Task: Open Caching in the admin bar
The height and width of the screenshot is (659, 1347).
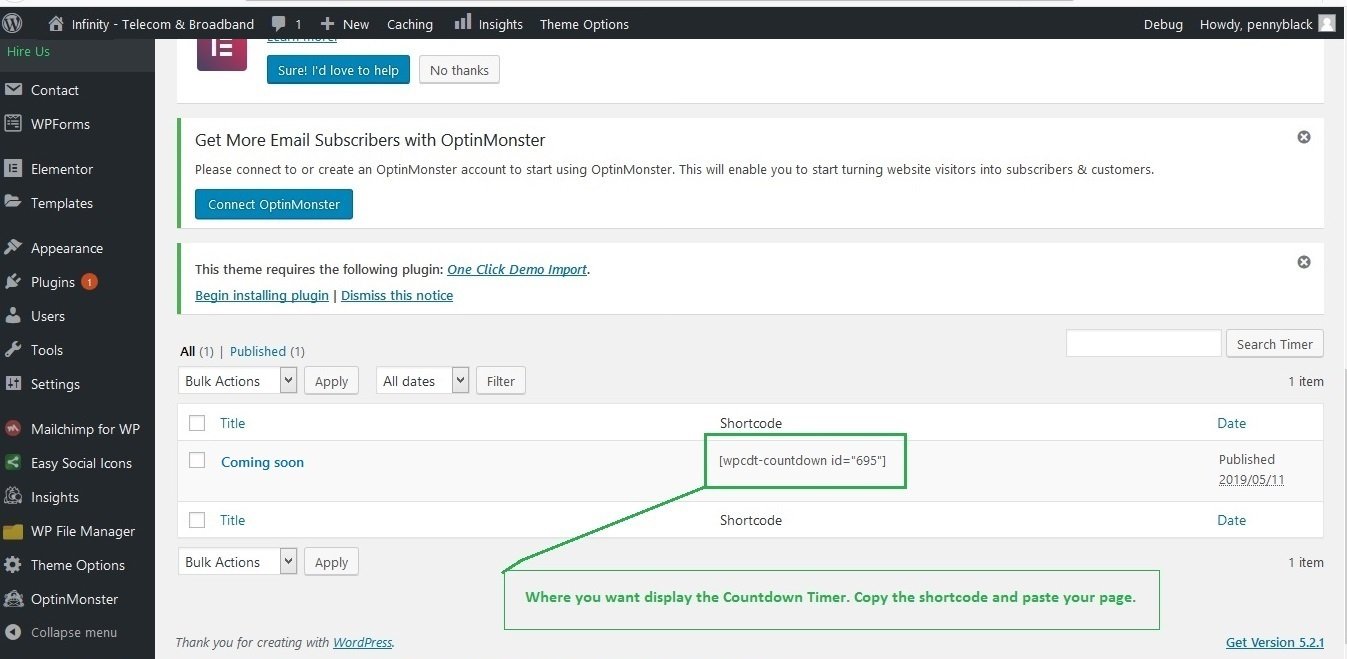Action: pyautogui.click(x=410, y=24)
